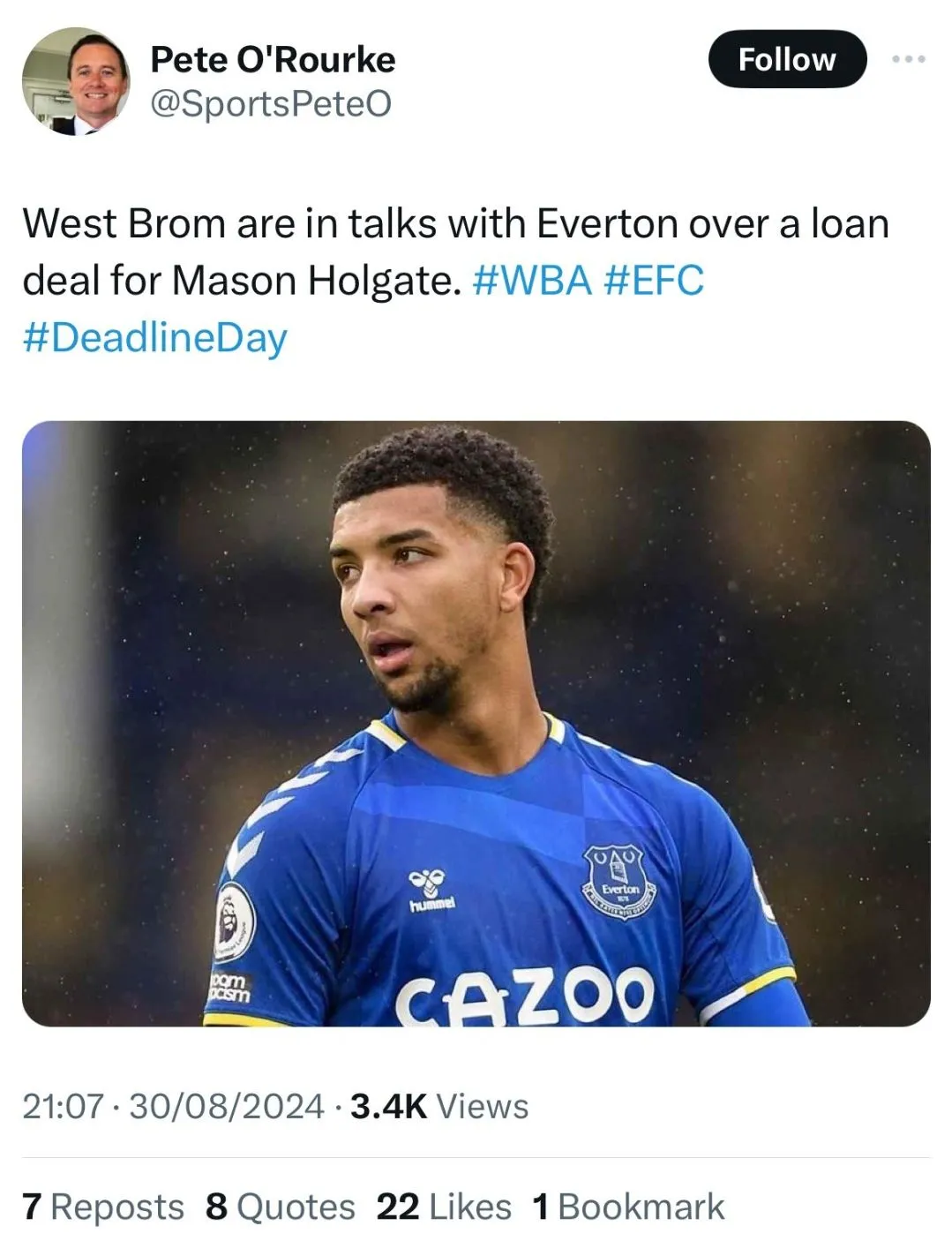Click the tweet text about Mason Holgate
The height and width of the screenshot is (1241, 952).
pos(455,252)
